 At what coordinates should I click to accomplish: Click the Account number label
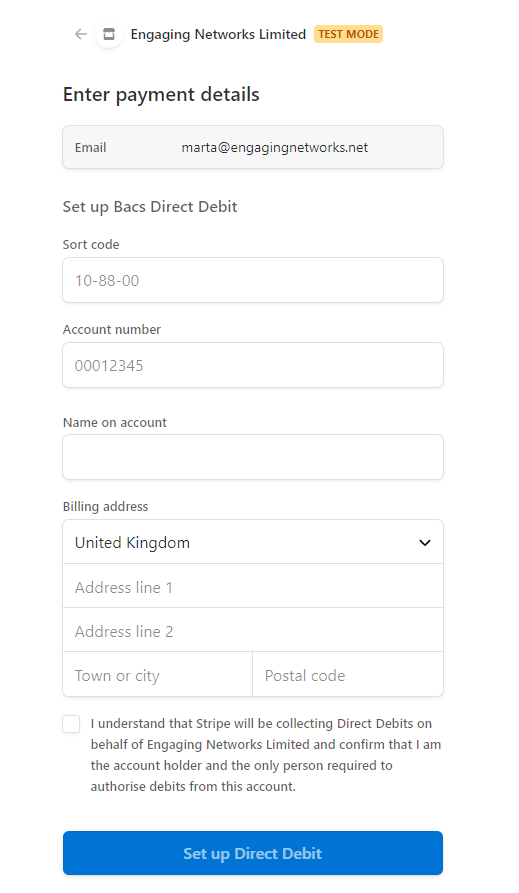tap(112, 330)
